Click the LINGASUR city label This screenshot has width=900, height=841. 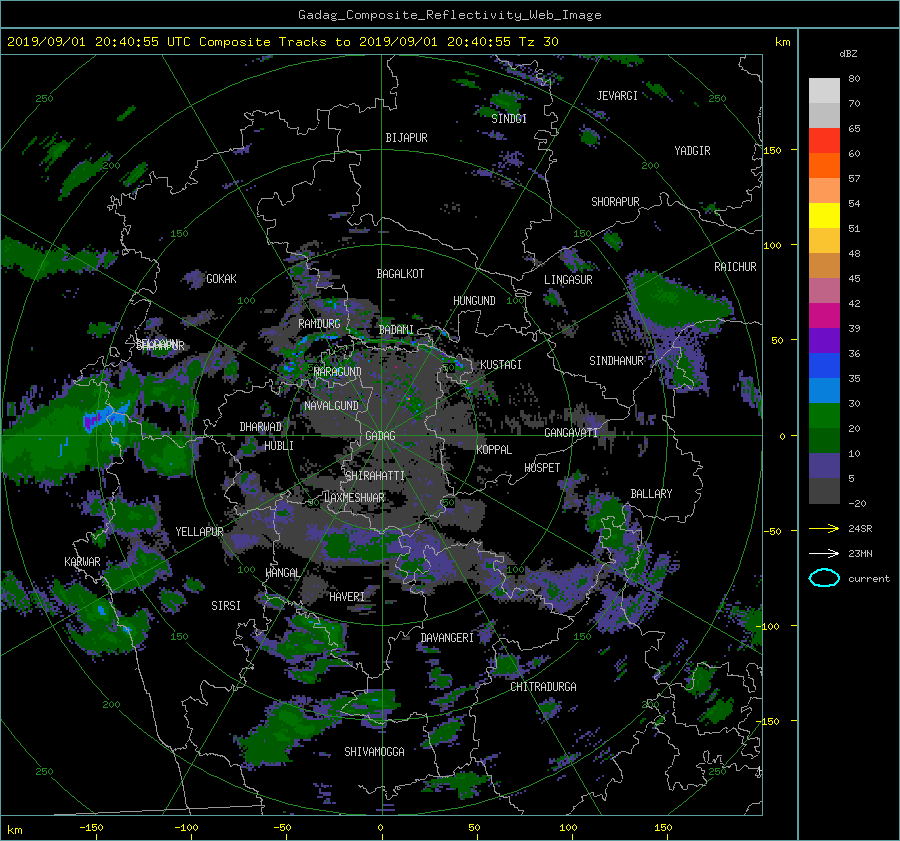point(568,280)
